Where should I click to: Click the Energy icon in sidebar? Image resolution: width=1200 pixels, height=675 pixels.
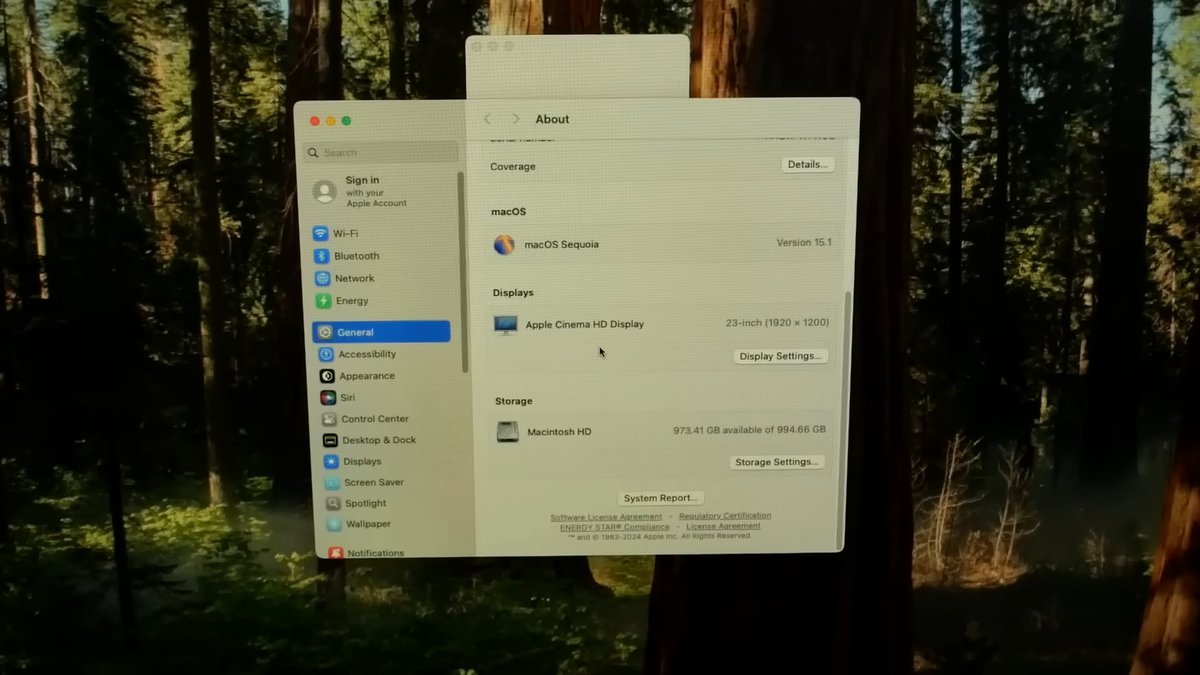[x=323, y=301]
